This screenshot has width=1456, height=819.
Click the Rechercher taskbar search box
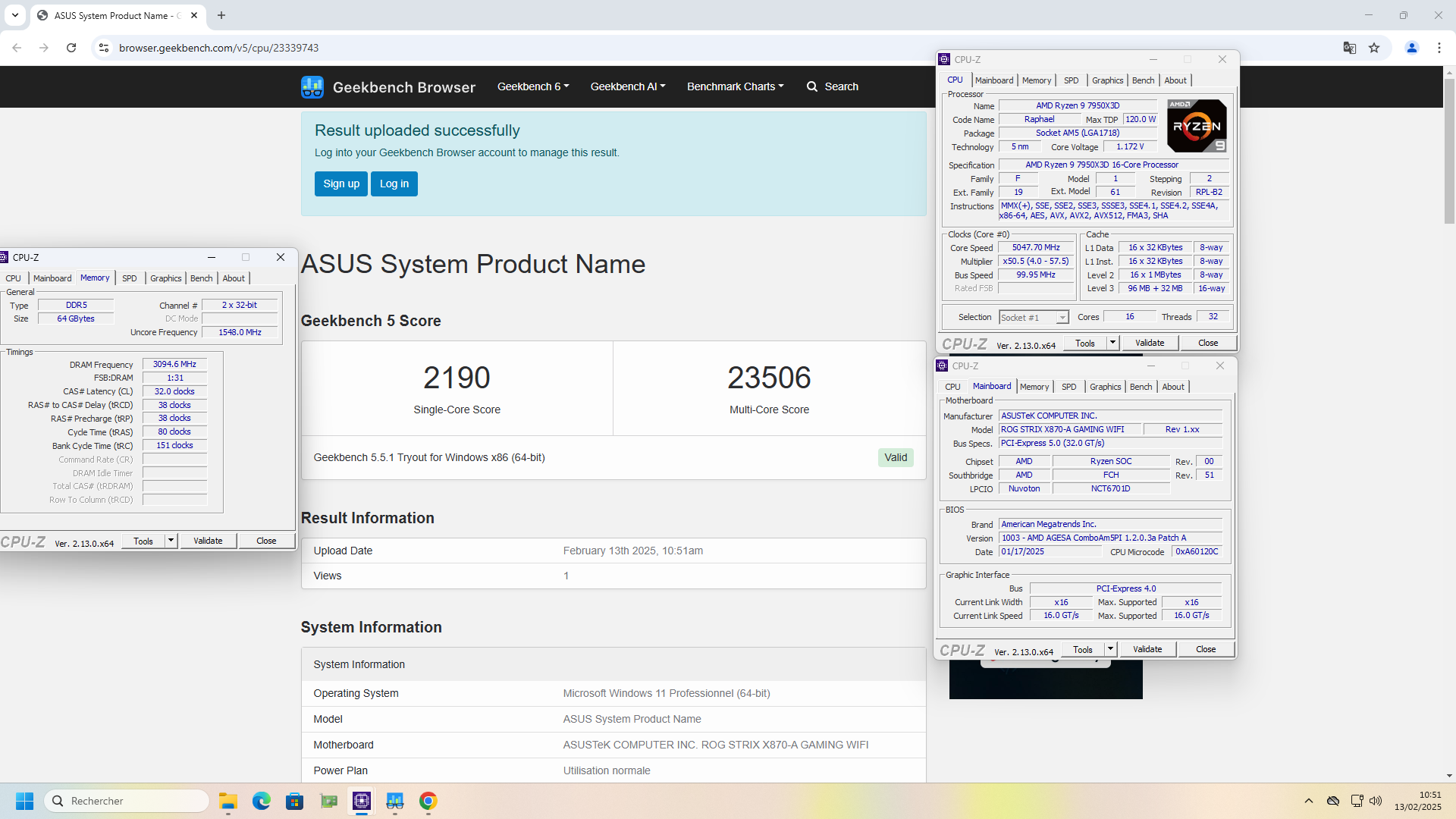pos(127,801)
